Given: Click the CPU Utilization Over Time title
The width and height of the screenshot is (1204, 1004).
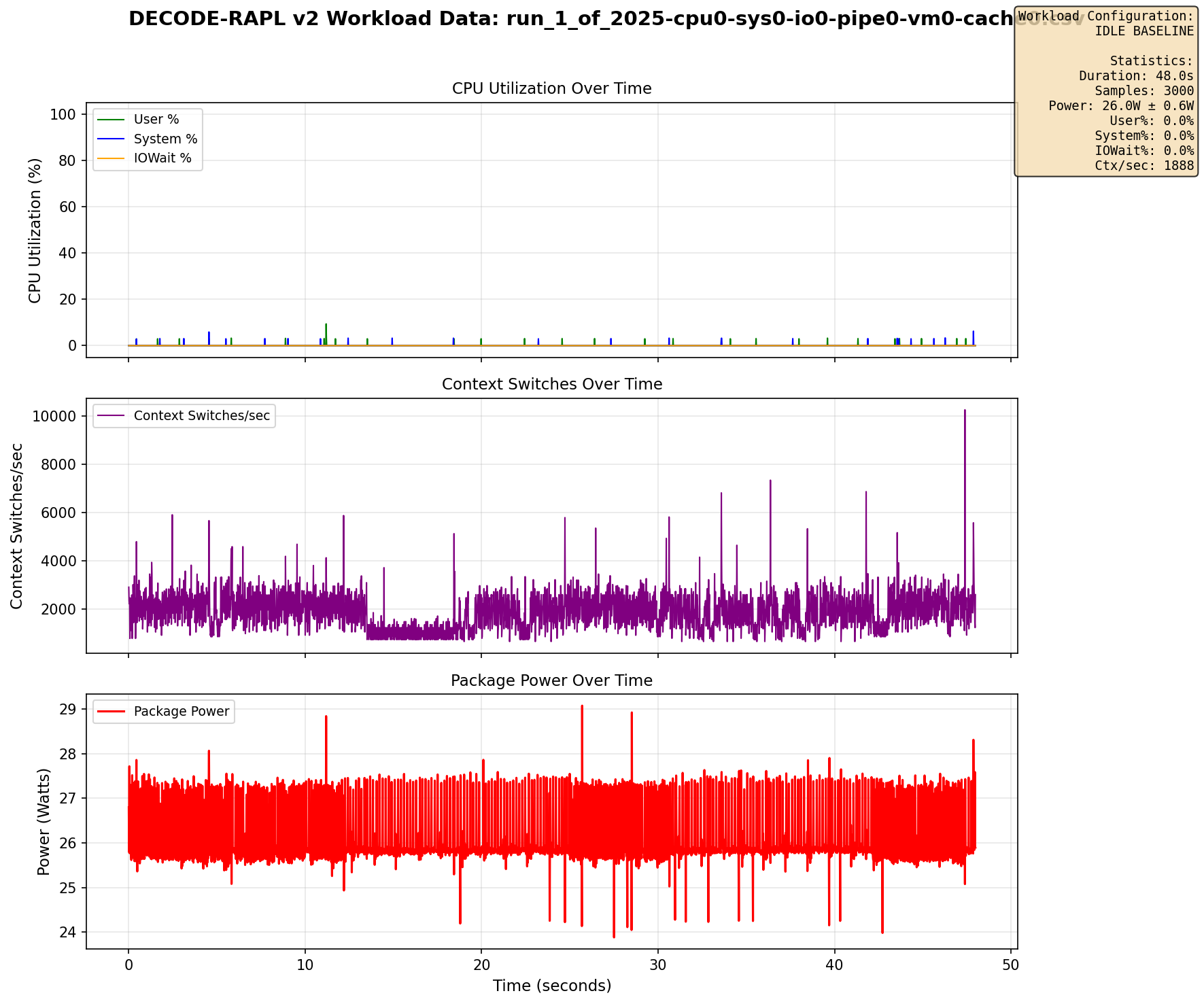Looking at the screenshot, I should tap(551, 89).
